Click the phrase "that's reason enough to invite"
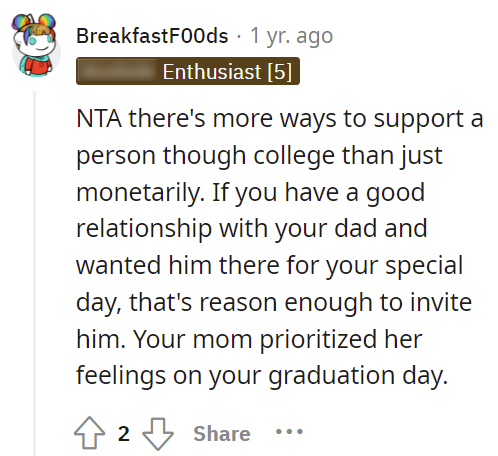 pyautogui.click(x=300, y=302)
